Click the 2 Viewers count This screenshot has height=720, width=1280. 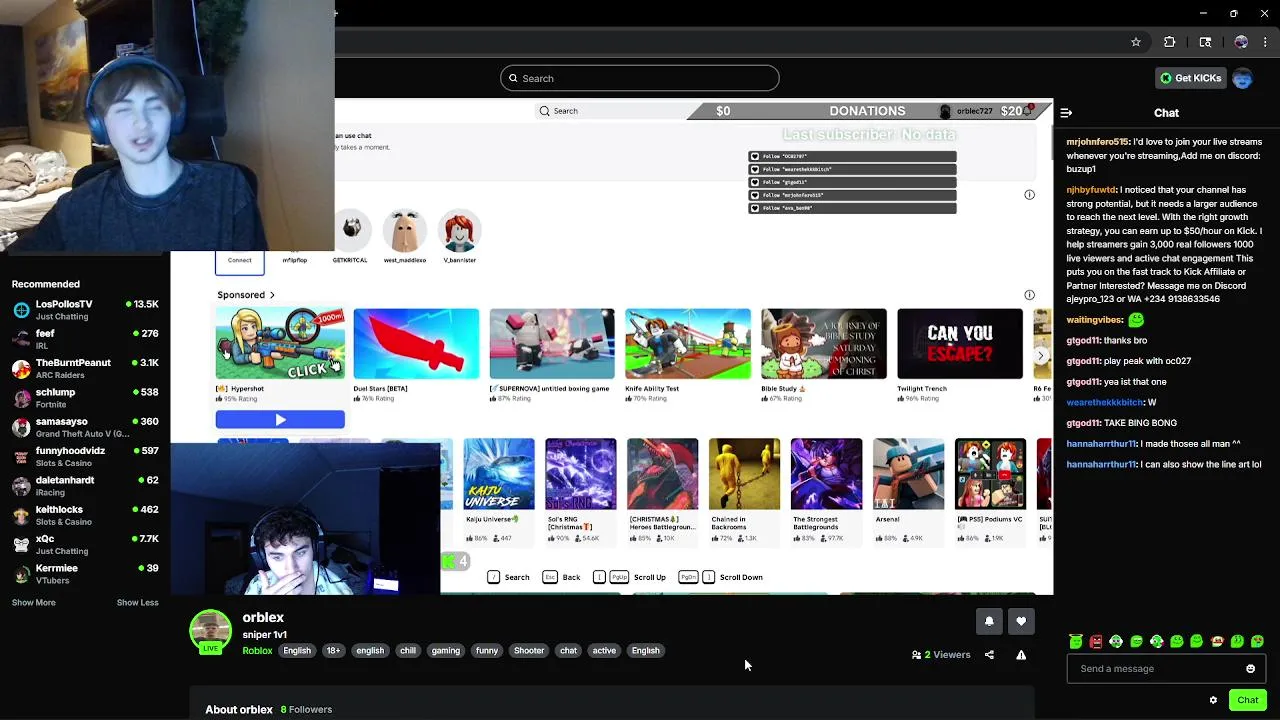coord(941,655)
